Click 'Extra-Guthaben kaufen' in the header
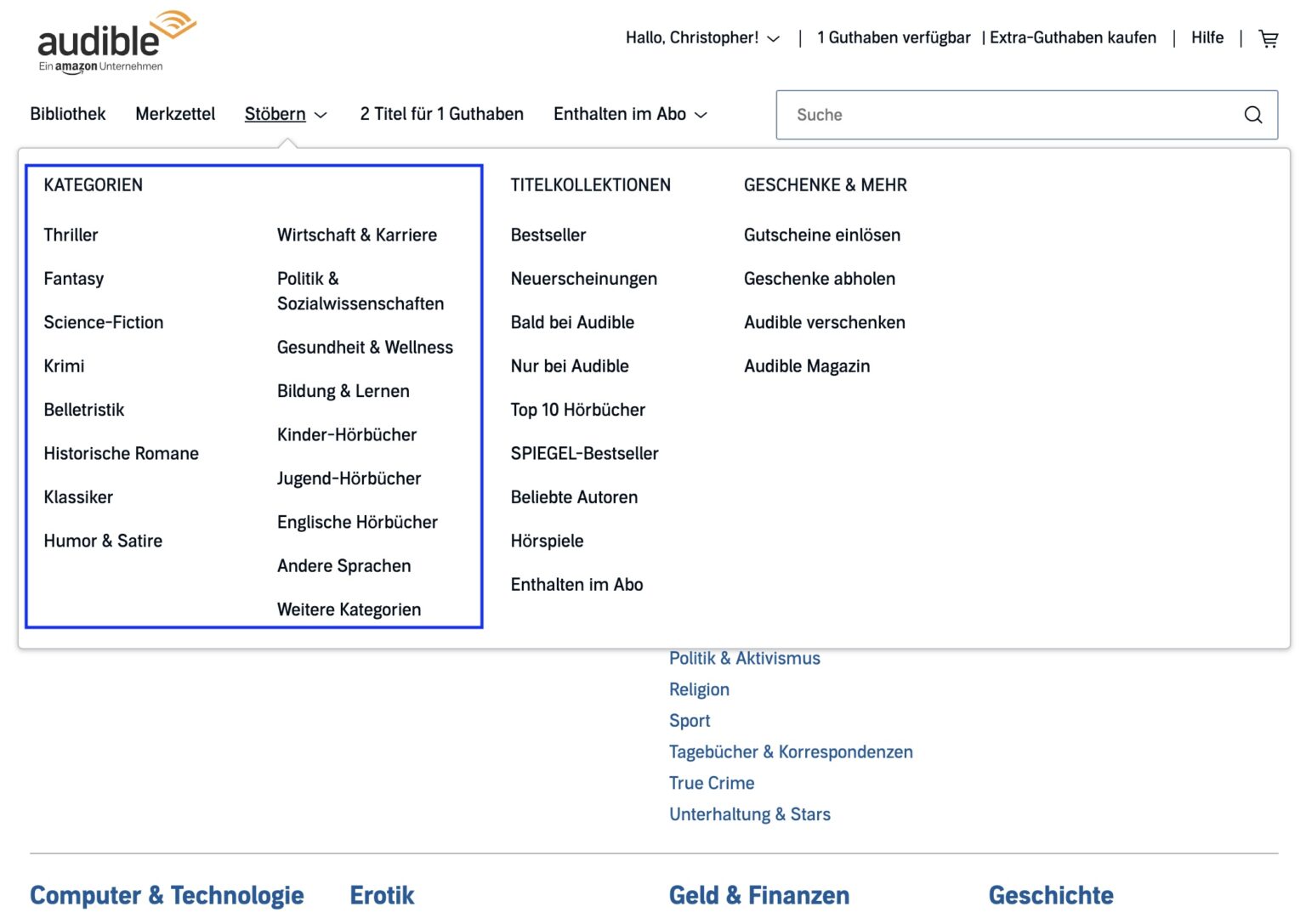Viewport: 1306px width, 924px height. click(x=1073, y=38)
